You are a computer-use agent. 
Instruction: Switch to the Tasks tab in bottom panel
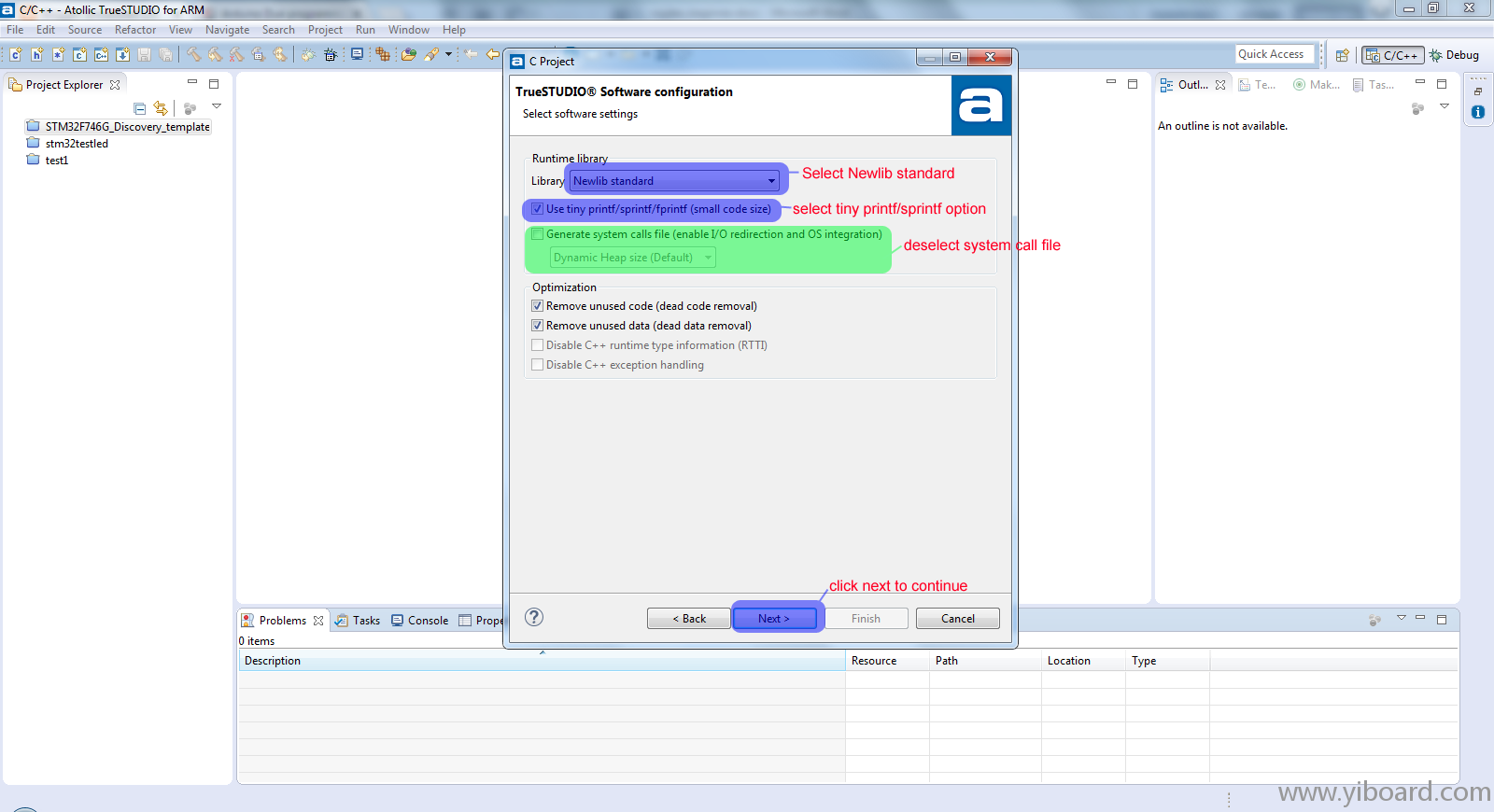coord(358,621)
